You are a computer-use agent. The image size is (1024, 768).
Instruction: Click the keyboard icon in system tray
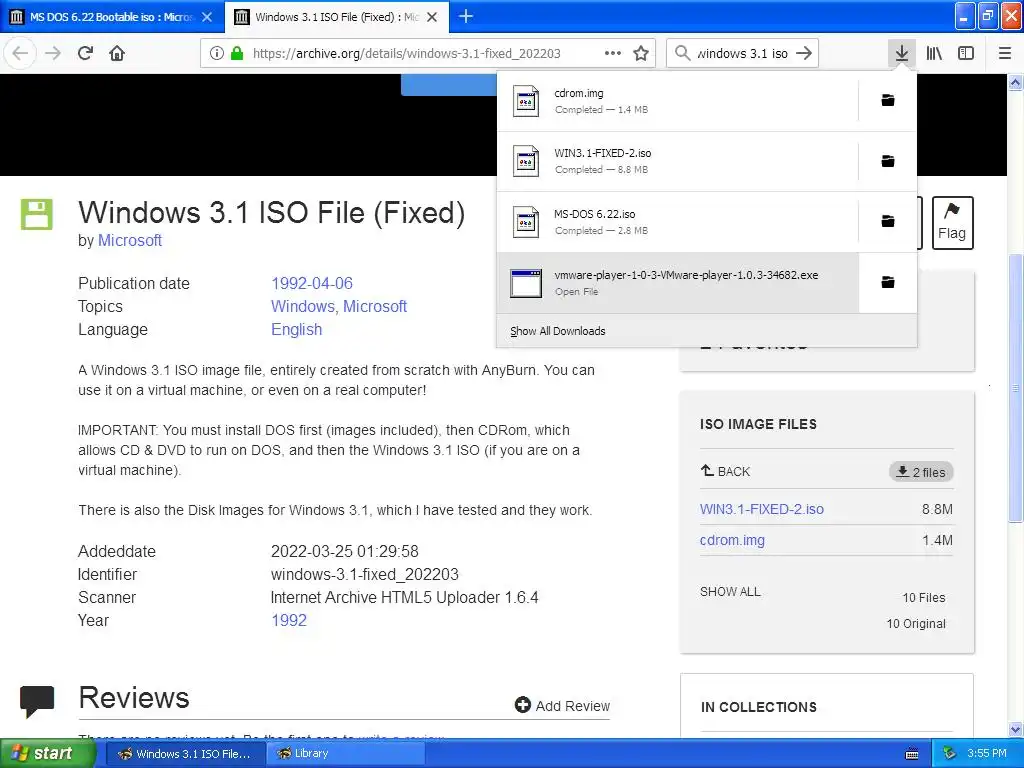(x=912, y=754)
